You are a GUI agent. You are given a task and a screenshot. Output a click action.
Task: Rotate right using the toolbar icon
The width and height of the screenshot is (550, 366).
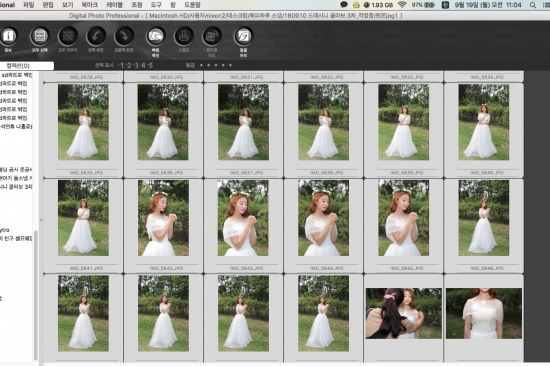click(124, 36)
